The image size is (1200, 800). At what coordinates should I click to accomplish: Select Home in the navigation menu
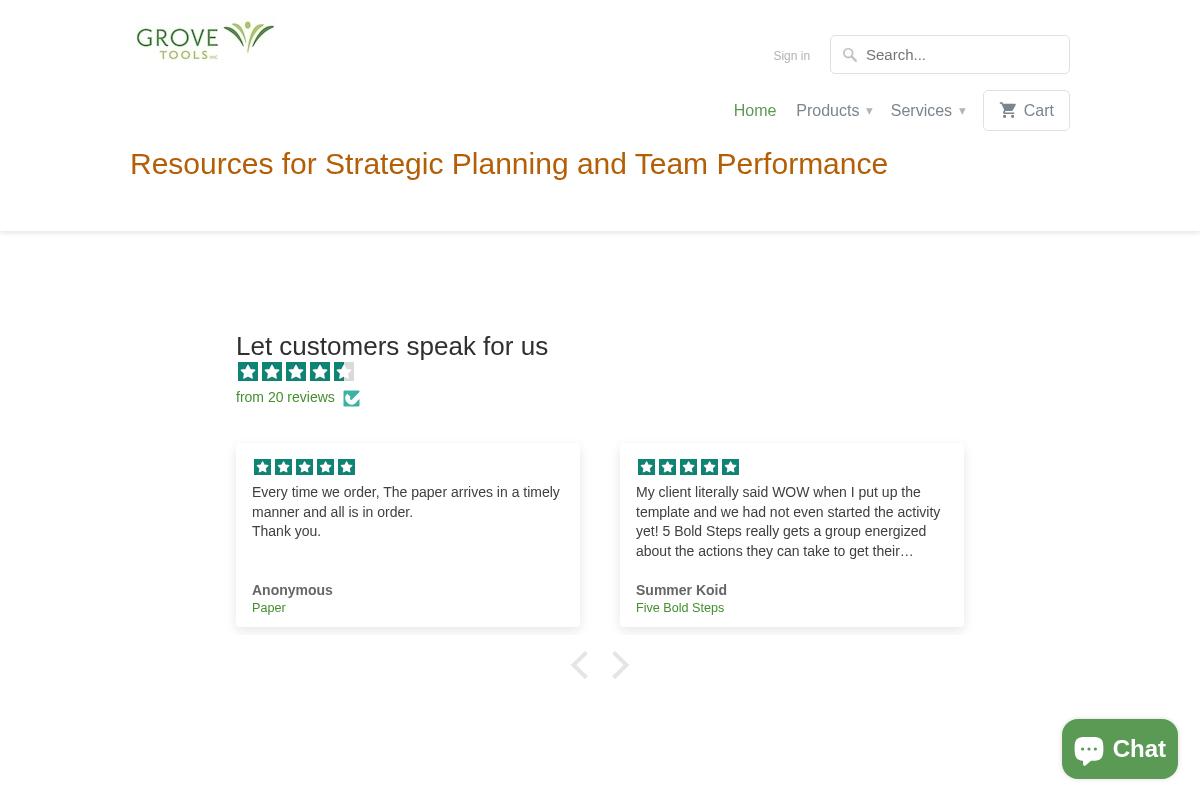(x=755, y=110)
